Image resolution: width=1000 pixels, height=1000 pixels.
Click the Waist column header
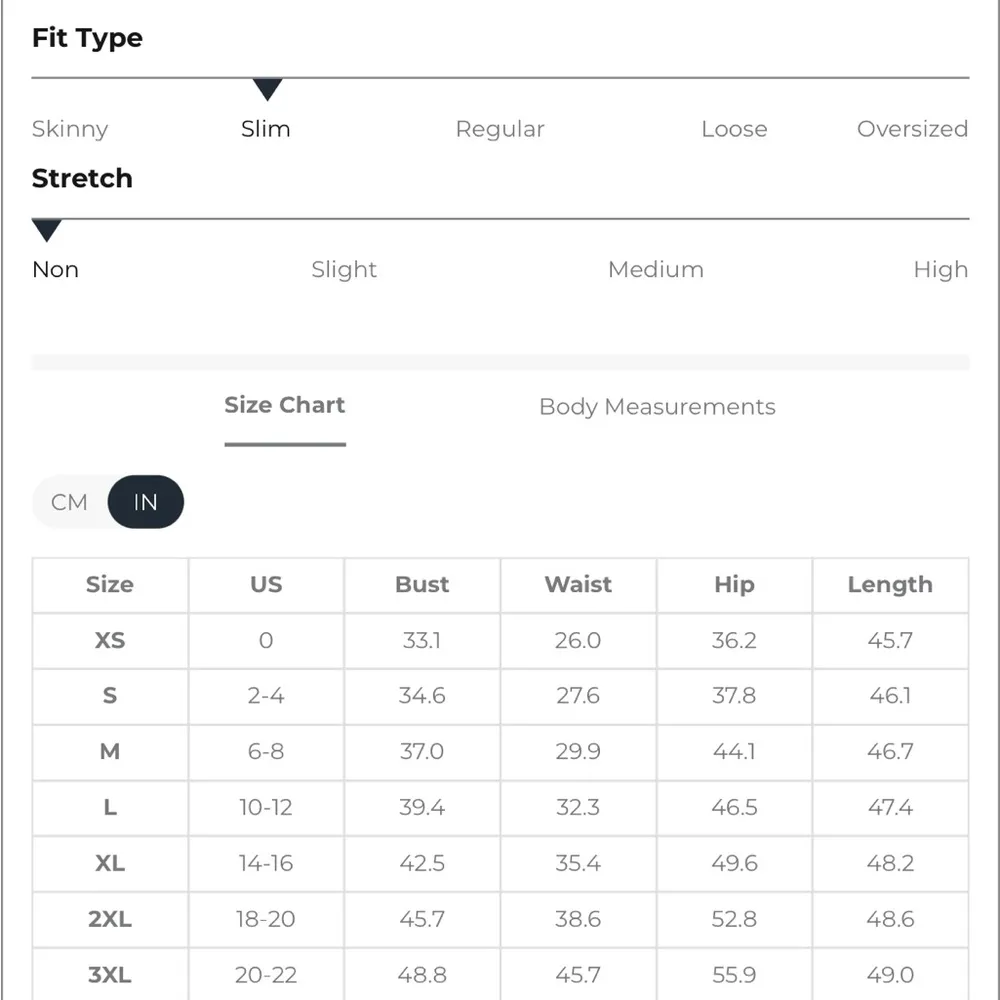coord(578,585)
